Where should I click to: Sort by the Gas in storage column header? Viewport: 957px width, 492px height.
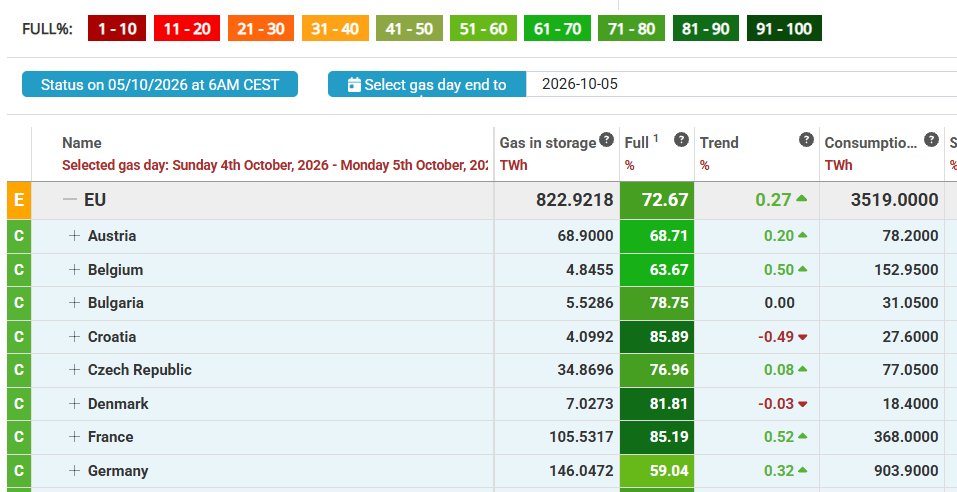(x=547, y=143)
